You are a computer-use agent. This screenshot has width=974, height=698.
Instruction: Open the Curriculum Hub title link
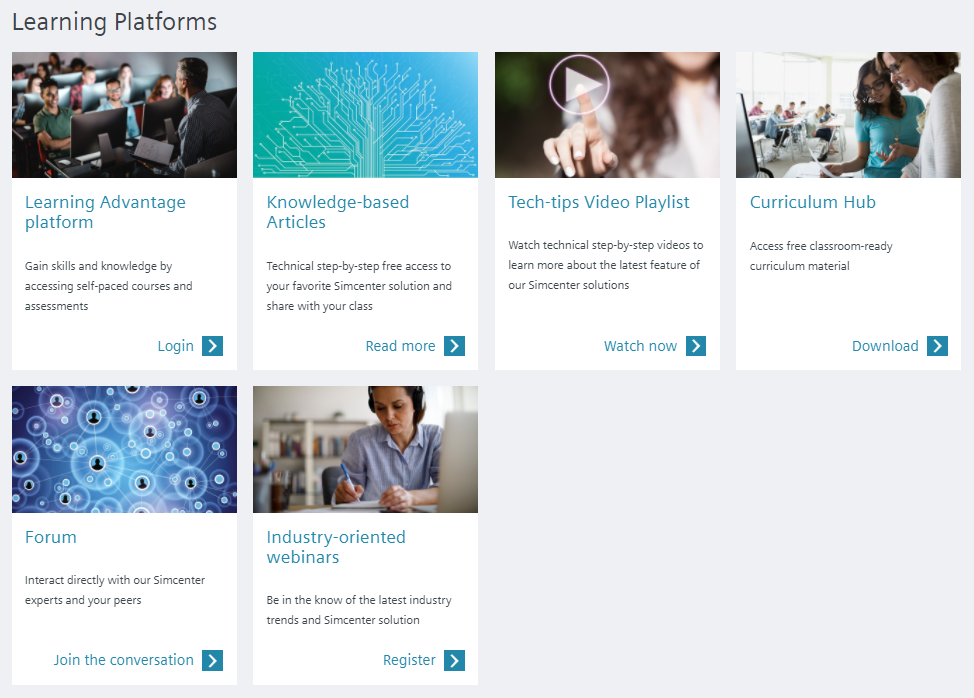pyautogui.click(x=812, y=202)
